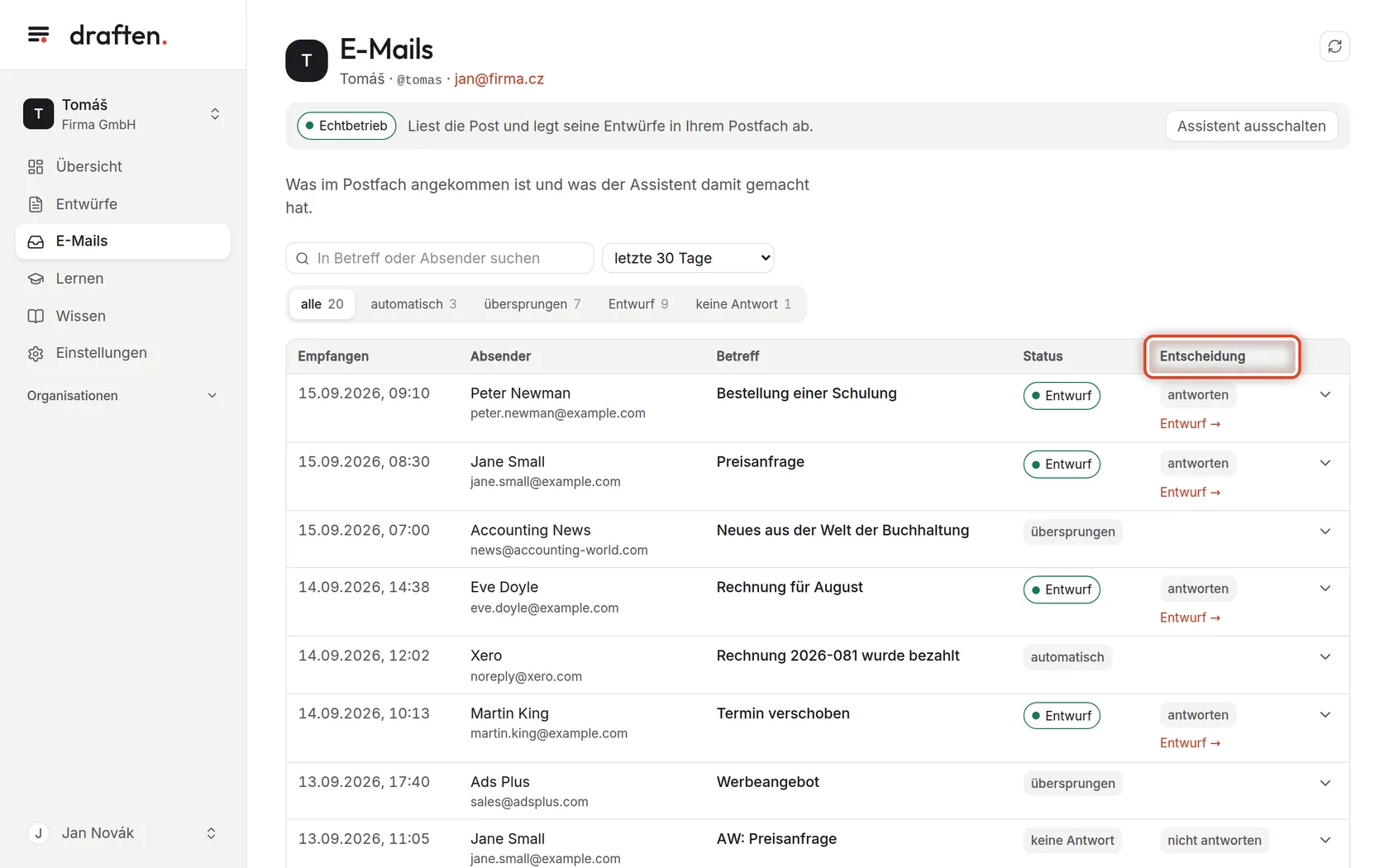Turn off assistant via Assistent ausschalten
Screen dimensions: 1389x868
[x=1251, y=126]
